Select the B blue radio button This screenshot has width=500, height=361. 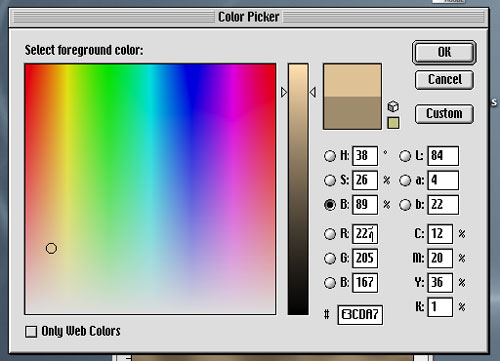330,283
